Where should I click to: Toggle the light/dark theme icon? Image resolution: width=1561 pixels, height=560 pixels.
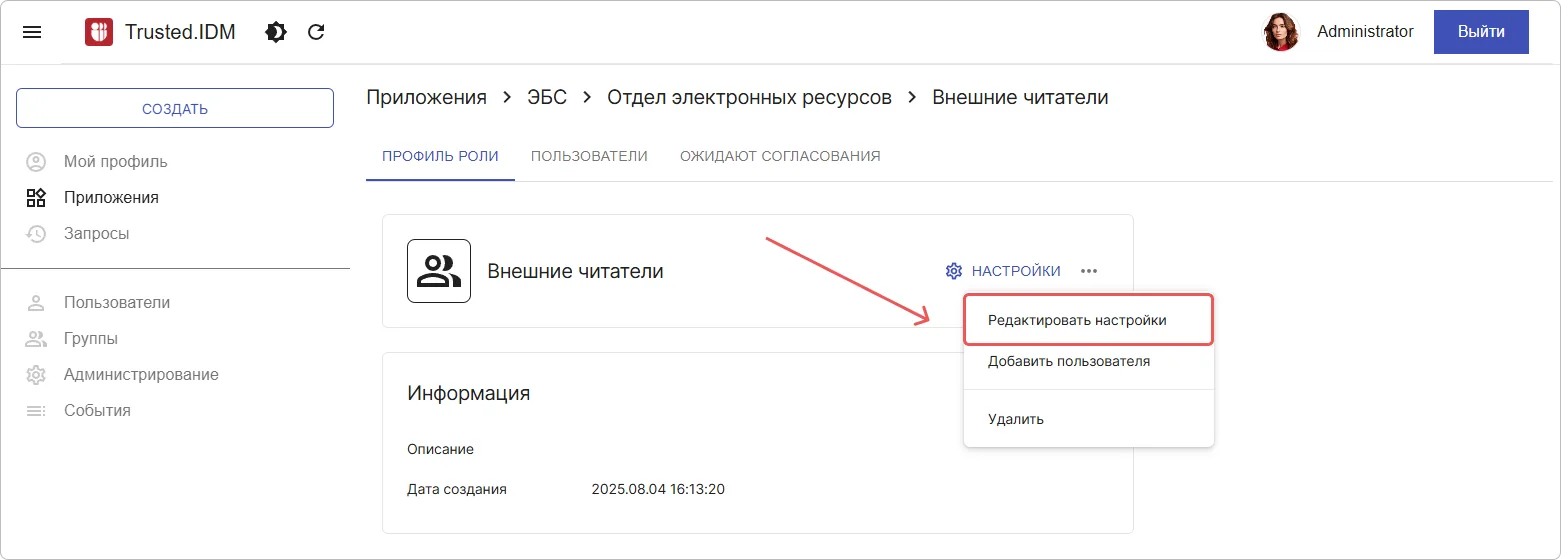coord(275,32)
